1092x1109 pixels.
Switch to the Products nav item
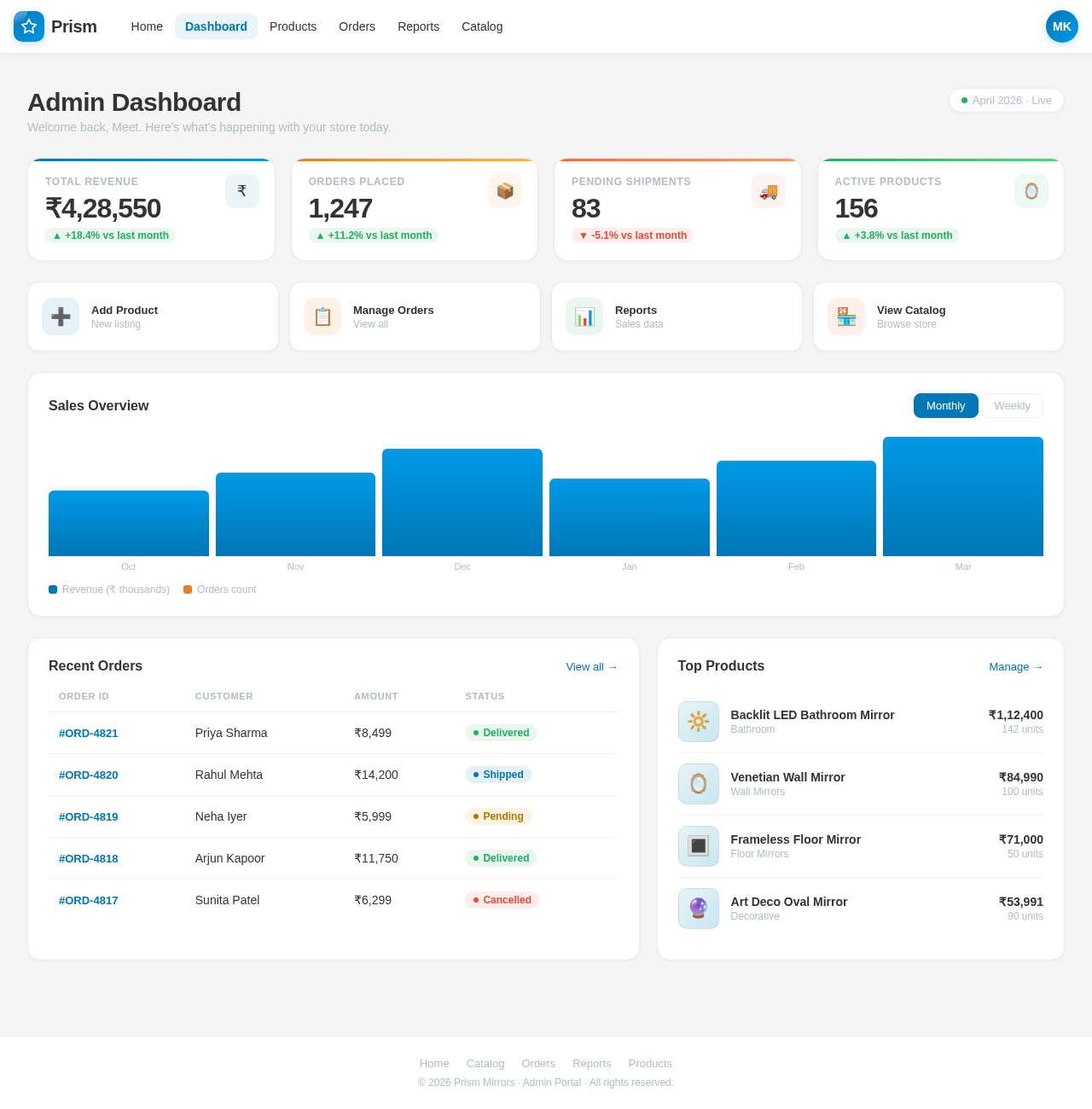(x=293, y=26)
